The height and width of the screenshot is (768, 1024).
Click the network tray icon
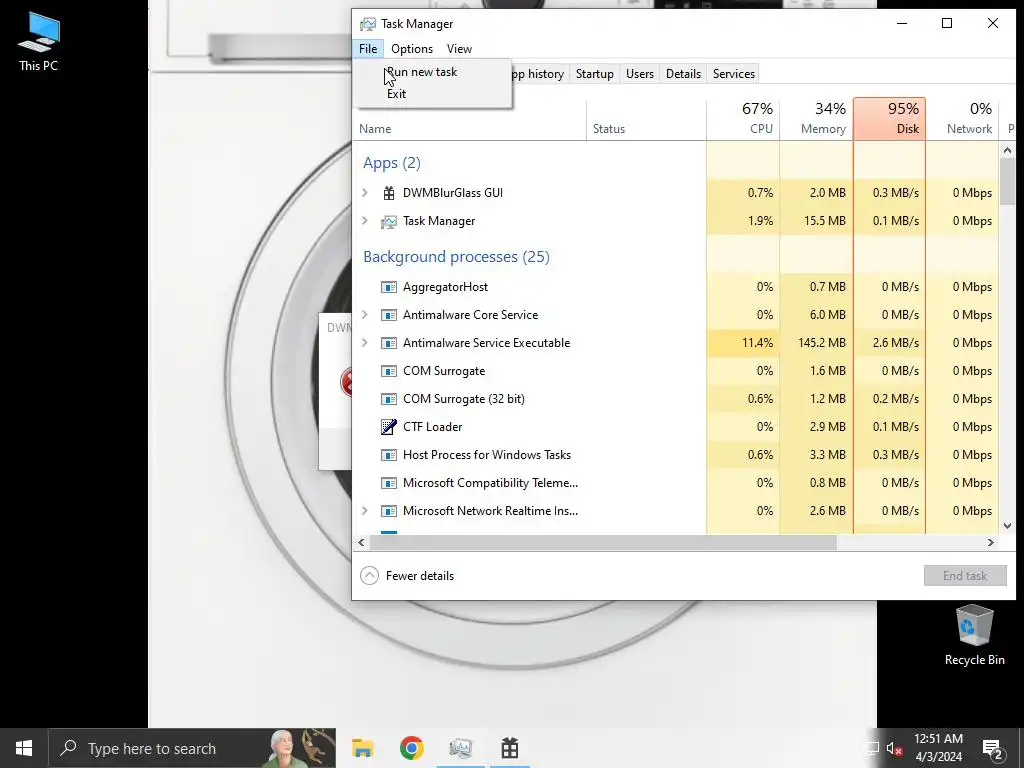pyautogui.click(x=872, y=749)
